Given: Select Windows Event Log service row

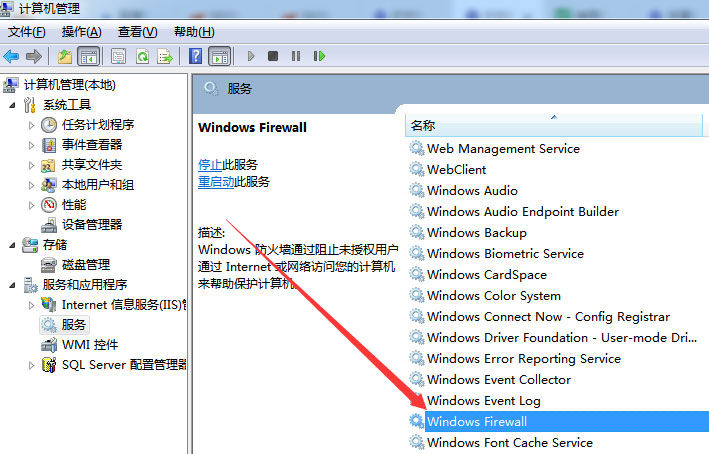Looking at the screenshot, I should click(483, 401).
